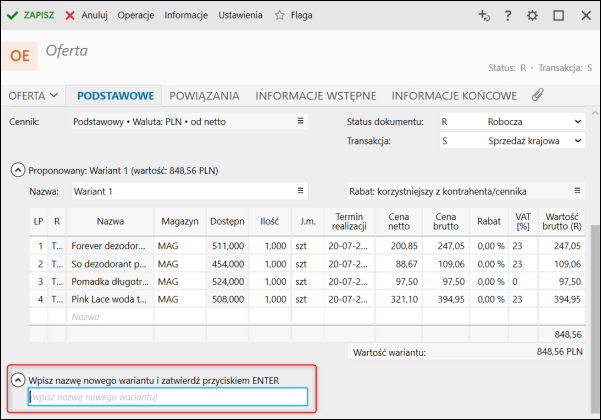Screen dimensions: 601x420
Task: Expand the Transakcja dropdown
Action: [577, 141]
